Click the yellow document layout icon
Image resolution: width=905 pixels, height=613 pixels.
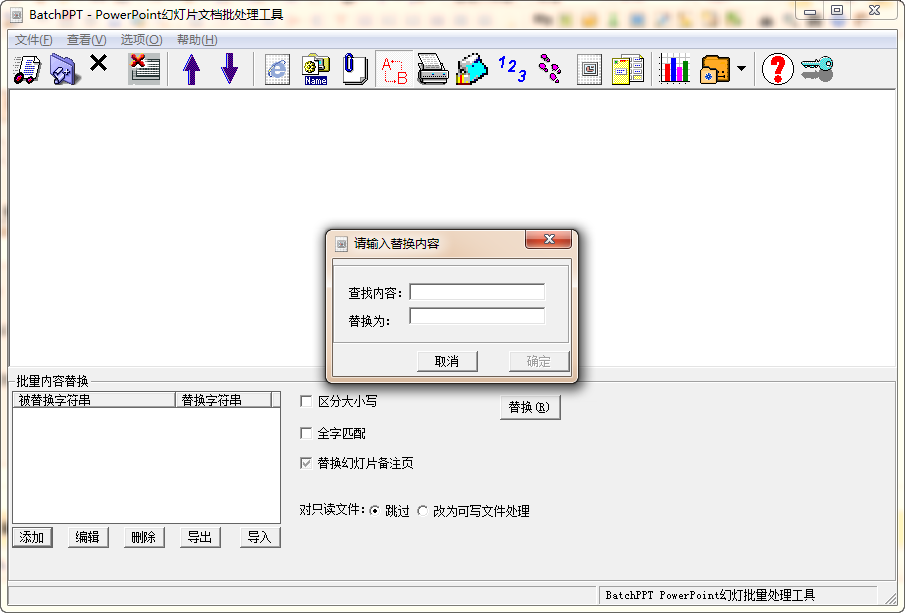[x=628, y=69]
